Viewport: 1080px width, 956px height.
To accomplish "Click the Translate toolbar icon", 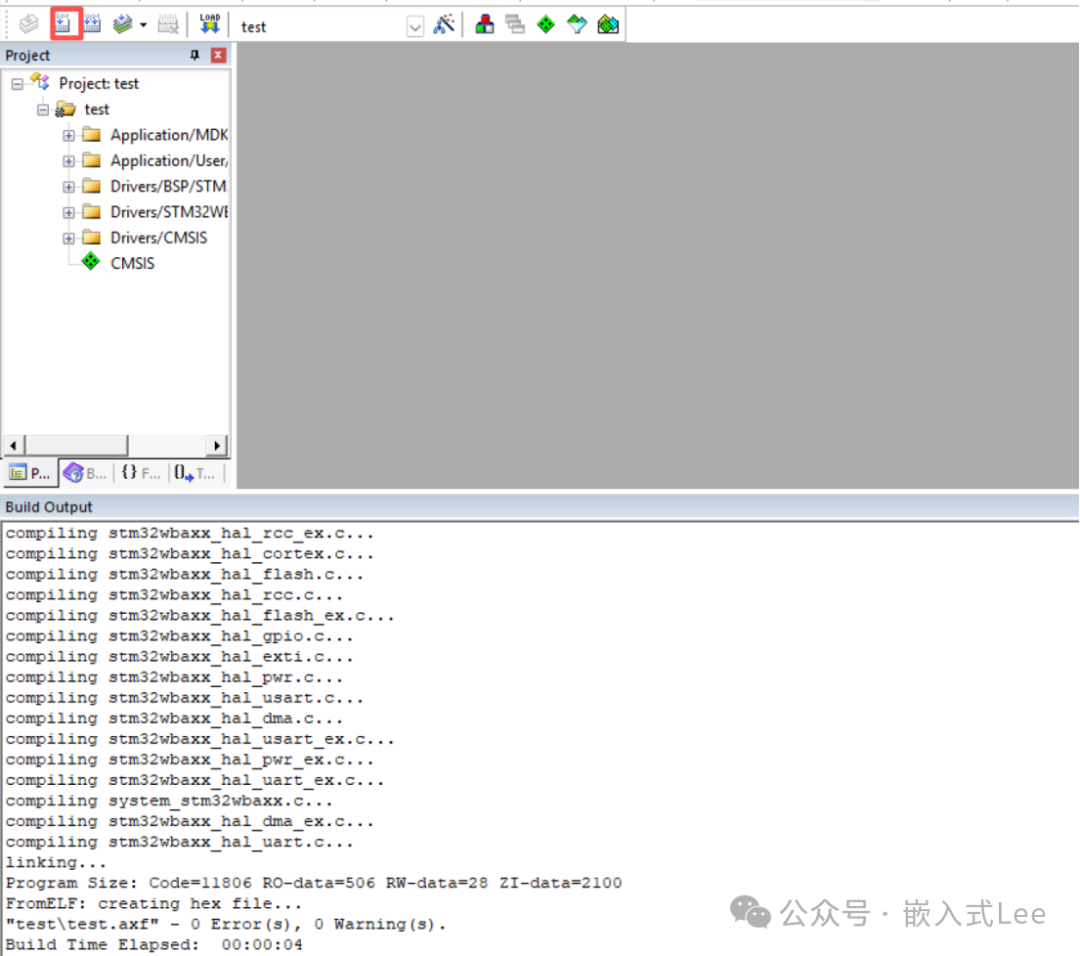I will 29,25.
